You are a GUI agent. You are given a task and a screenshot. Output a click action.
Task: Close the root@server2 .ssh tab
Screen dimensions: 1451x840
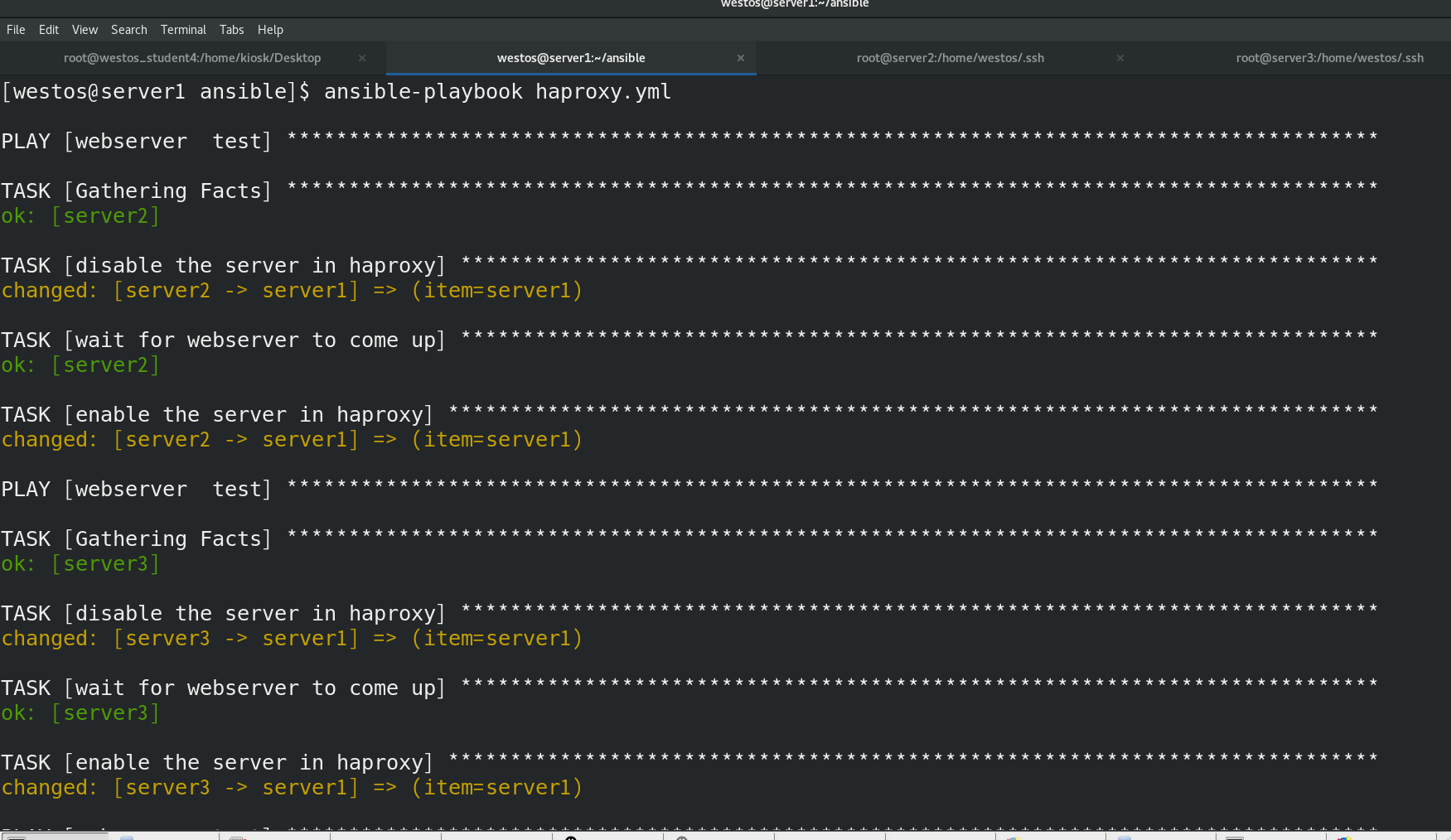(x=1120, y=58)
